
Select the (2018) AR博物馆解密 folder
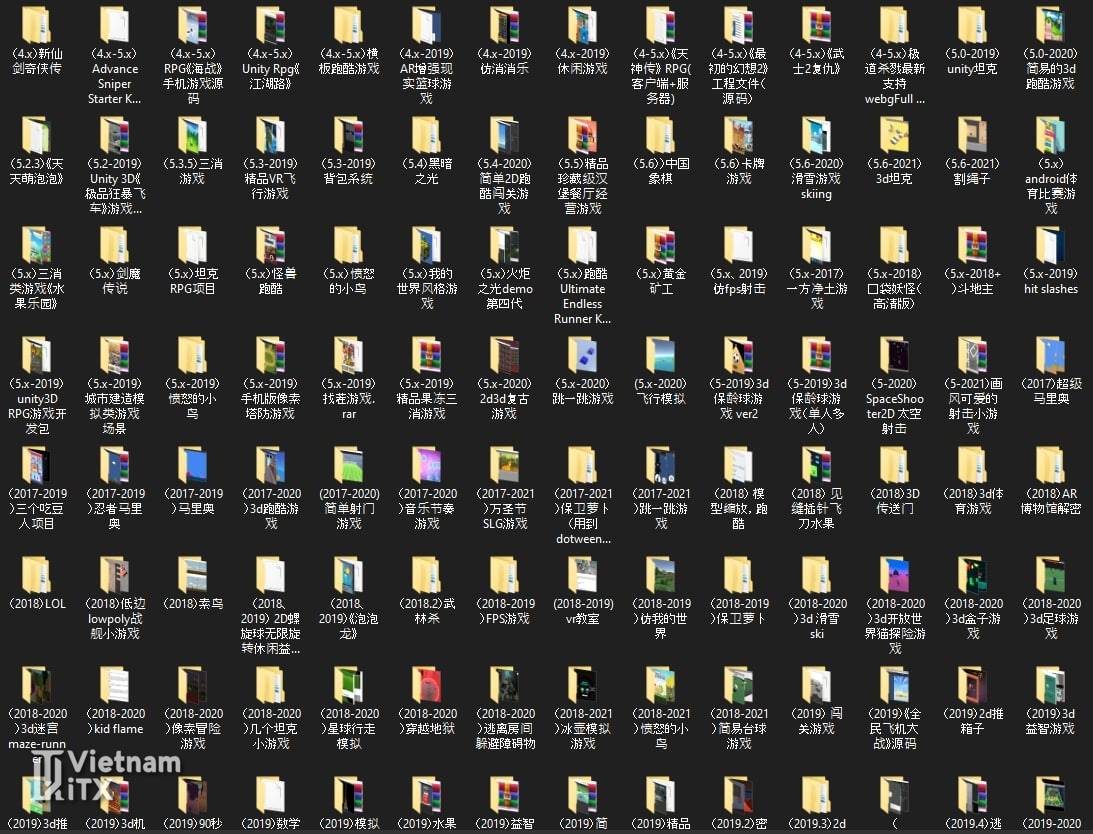[1050, 466]
